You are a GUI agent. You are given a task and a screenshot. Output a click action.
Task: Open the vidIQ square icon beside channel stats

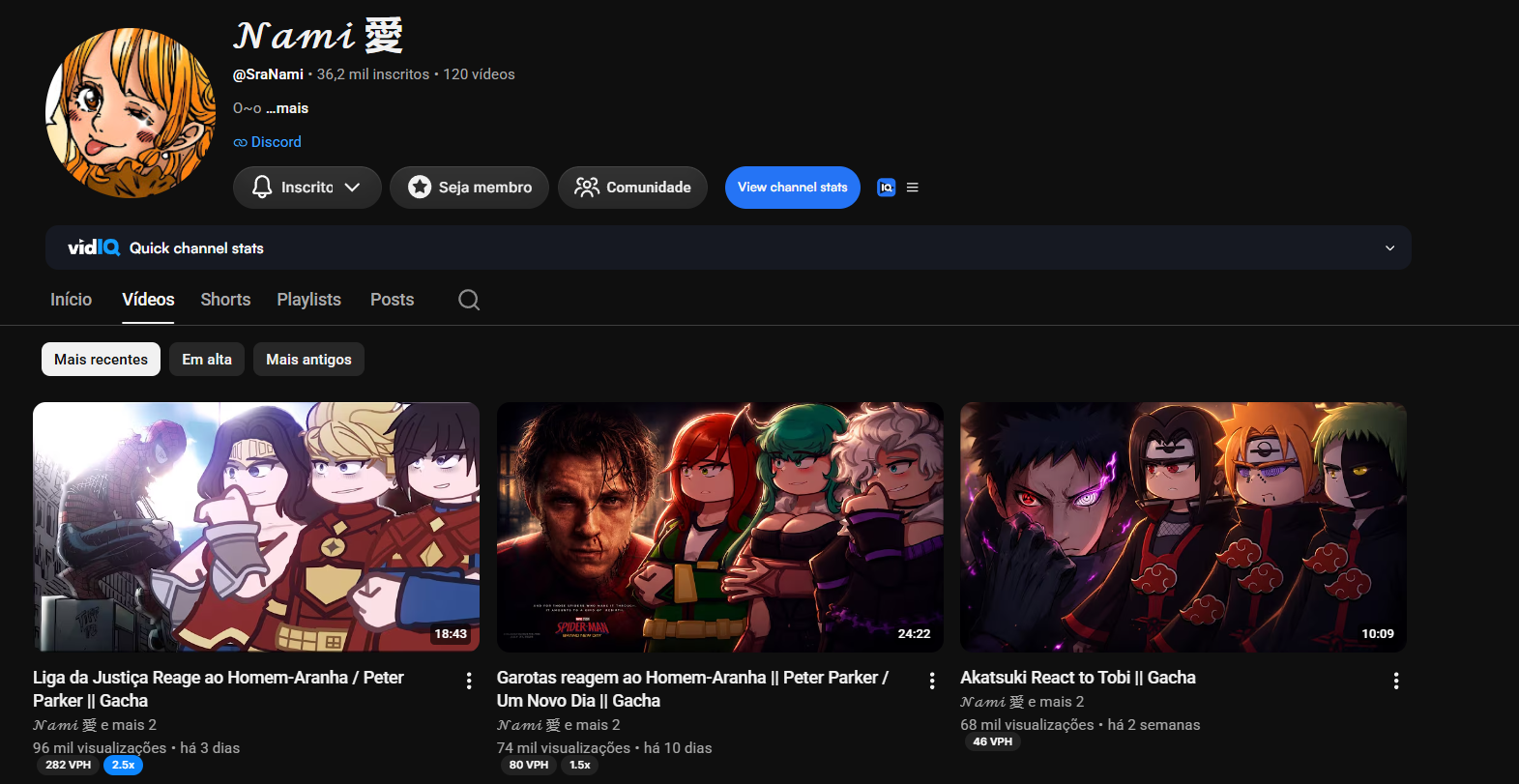tap(887, 188)
